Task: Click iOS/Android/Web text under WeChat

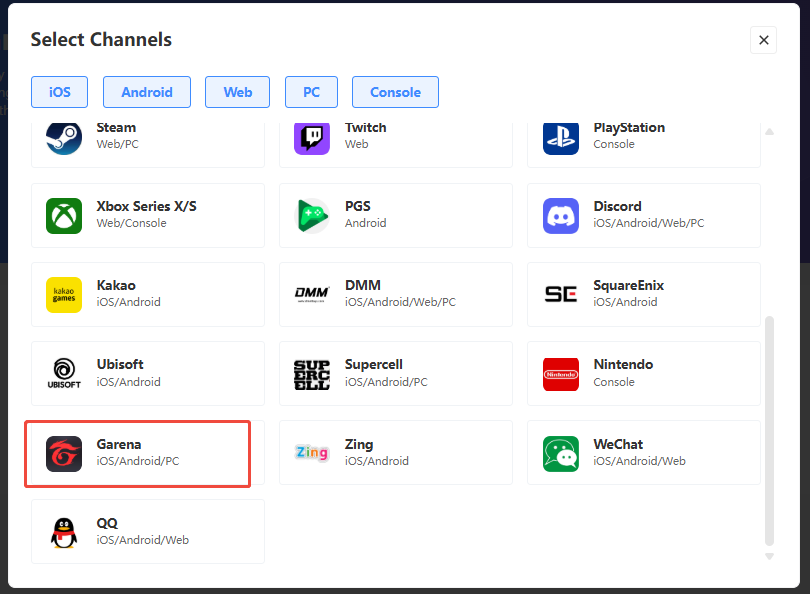Action: (x=640, y=461)
